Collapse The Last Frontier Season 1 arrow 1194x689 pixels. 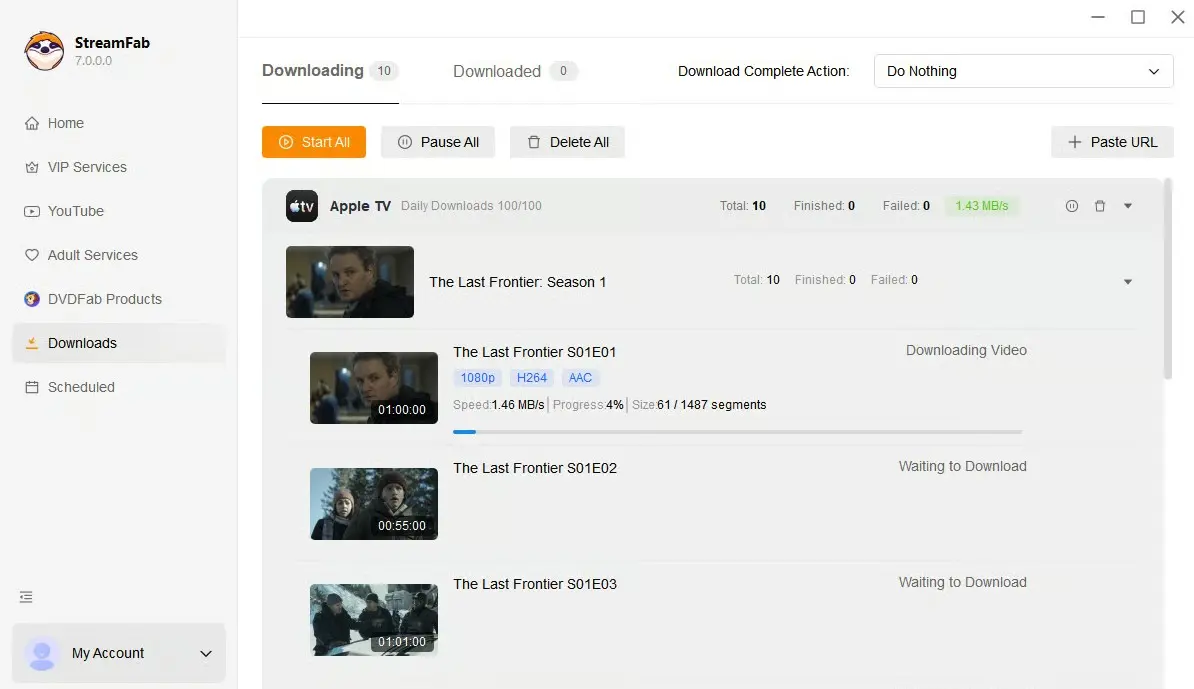click(x=1128, y=282)
